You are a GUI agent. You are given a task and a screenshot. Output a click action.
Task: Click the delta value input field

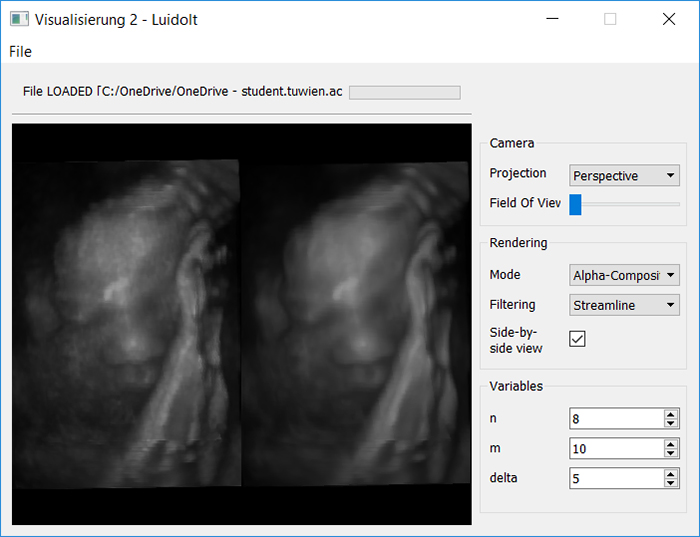[616, 479]
